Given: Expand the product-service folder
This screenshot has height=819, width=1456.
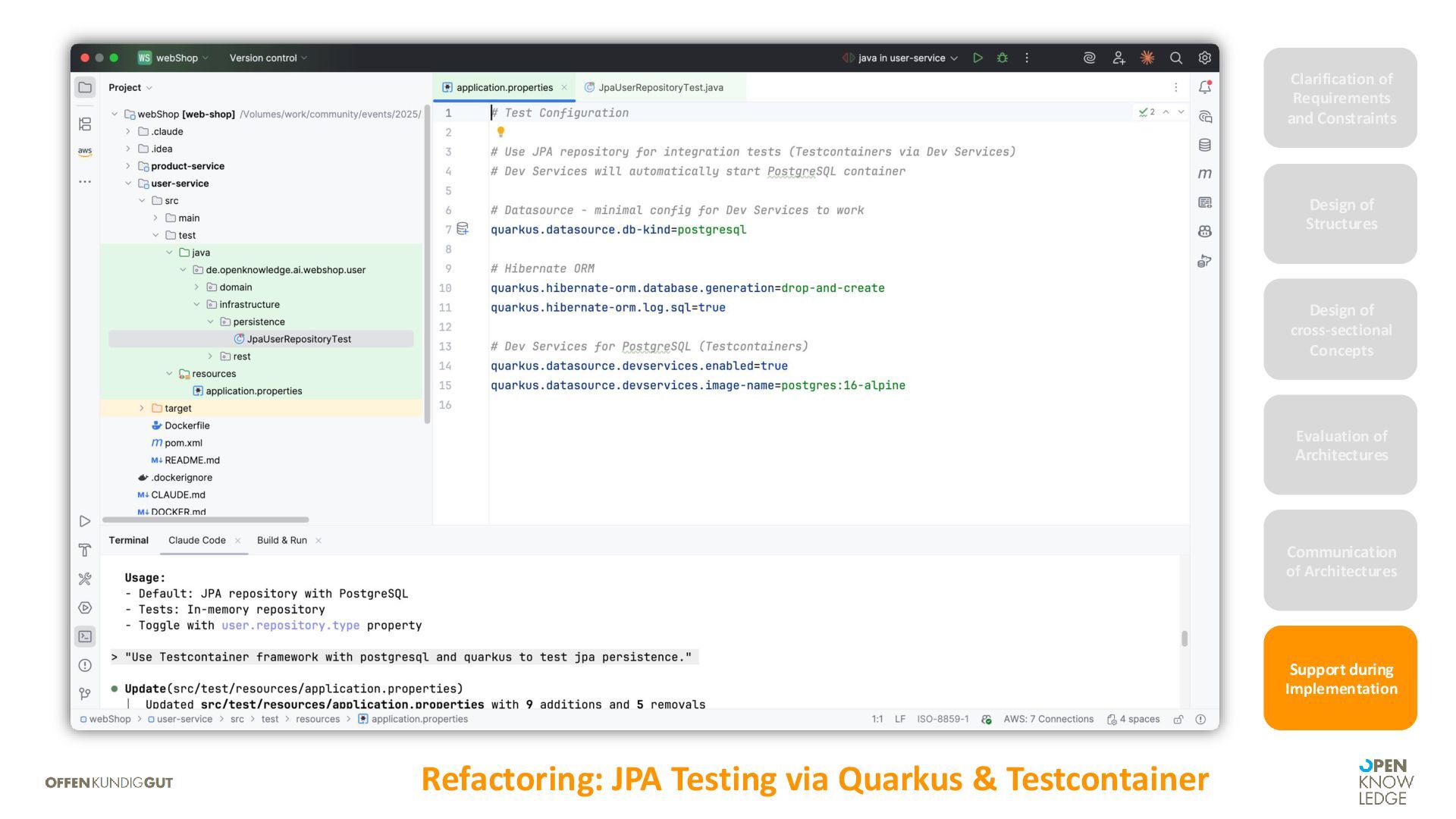Looking at the screenshot, I should (128, 166).
